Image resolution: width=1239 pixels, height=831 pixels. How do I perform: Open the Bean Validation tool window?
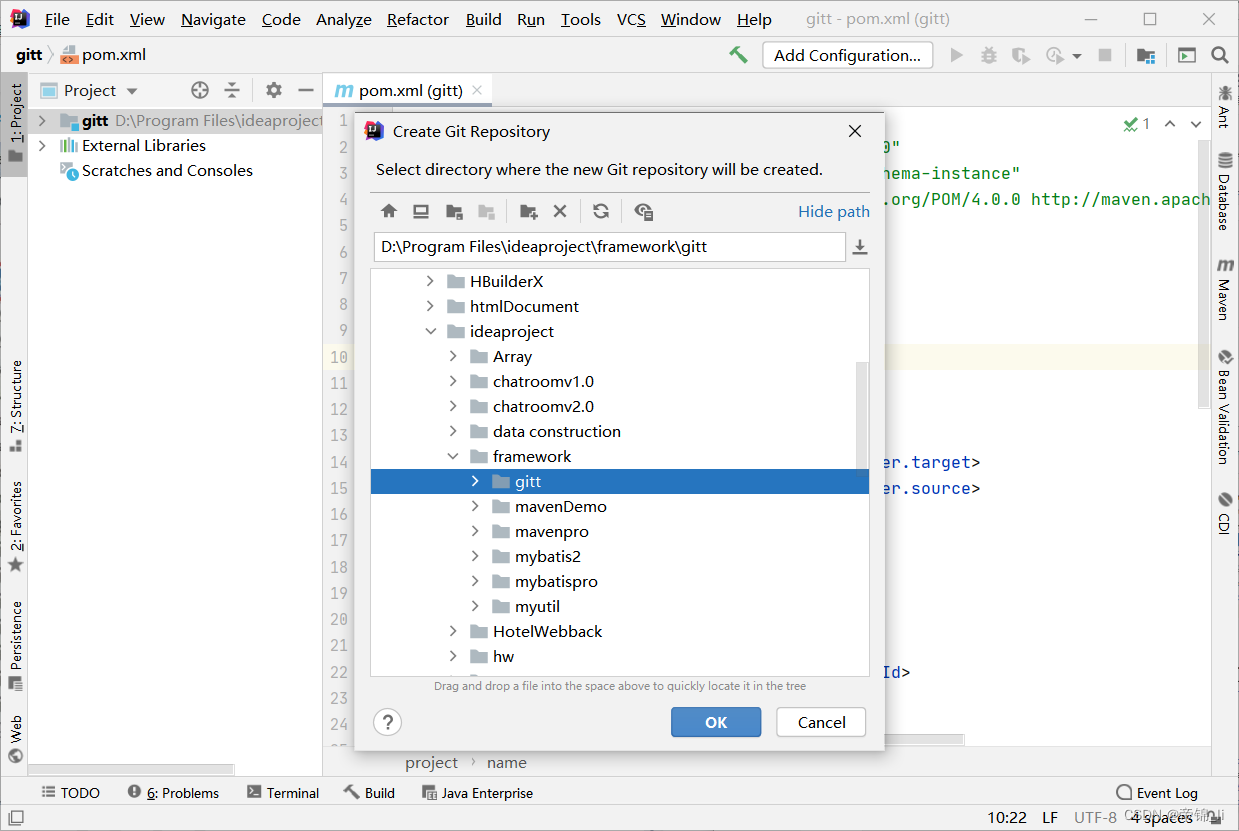(x=1224, y=406)
